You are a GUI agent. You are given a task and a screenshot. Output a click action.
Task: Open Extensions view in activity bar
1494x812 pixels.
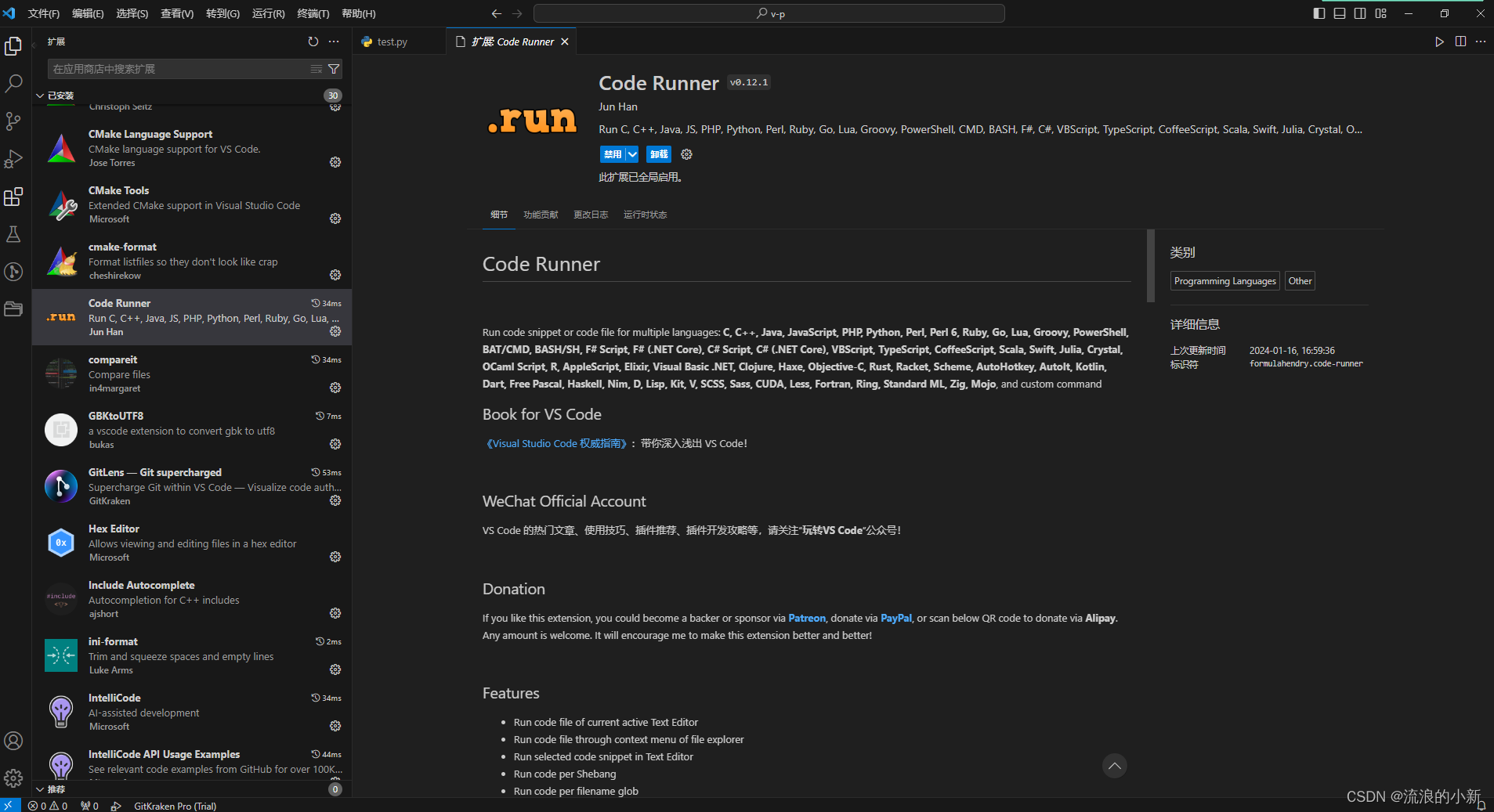13,197
